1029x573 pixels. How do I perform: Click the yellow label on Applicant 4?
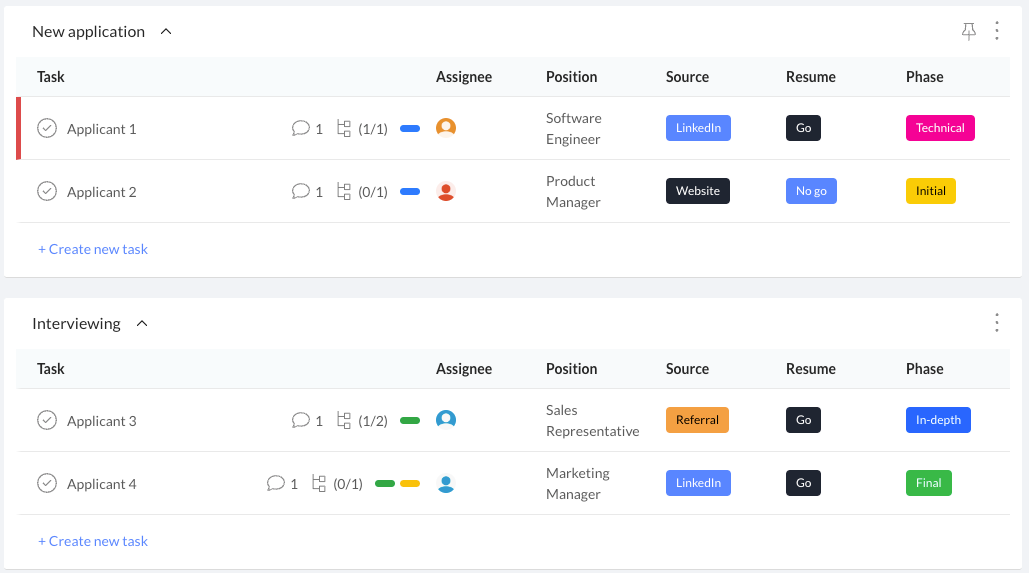click(x=409, y=484)
